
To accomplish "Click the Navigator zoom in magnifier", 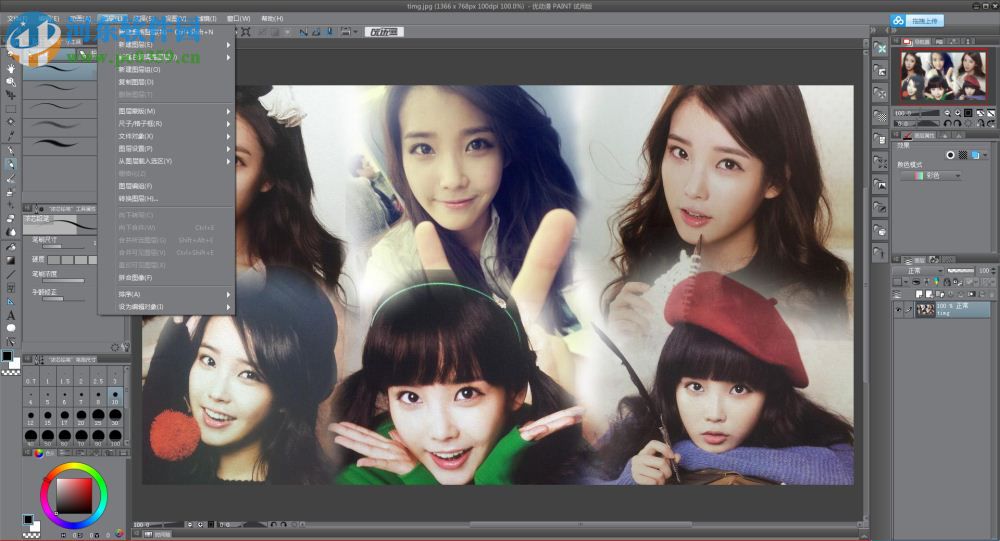I will point(958,113).
